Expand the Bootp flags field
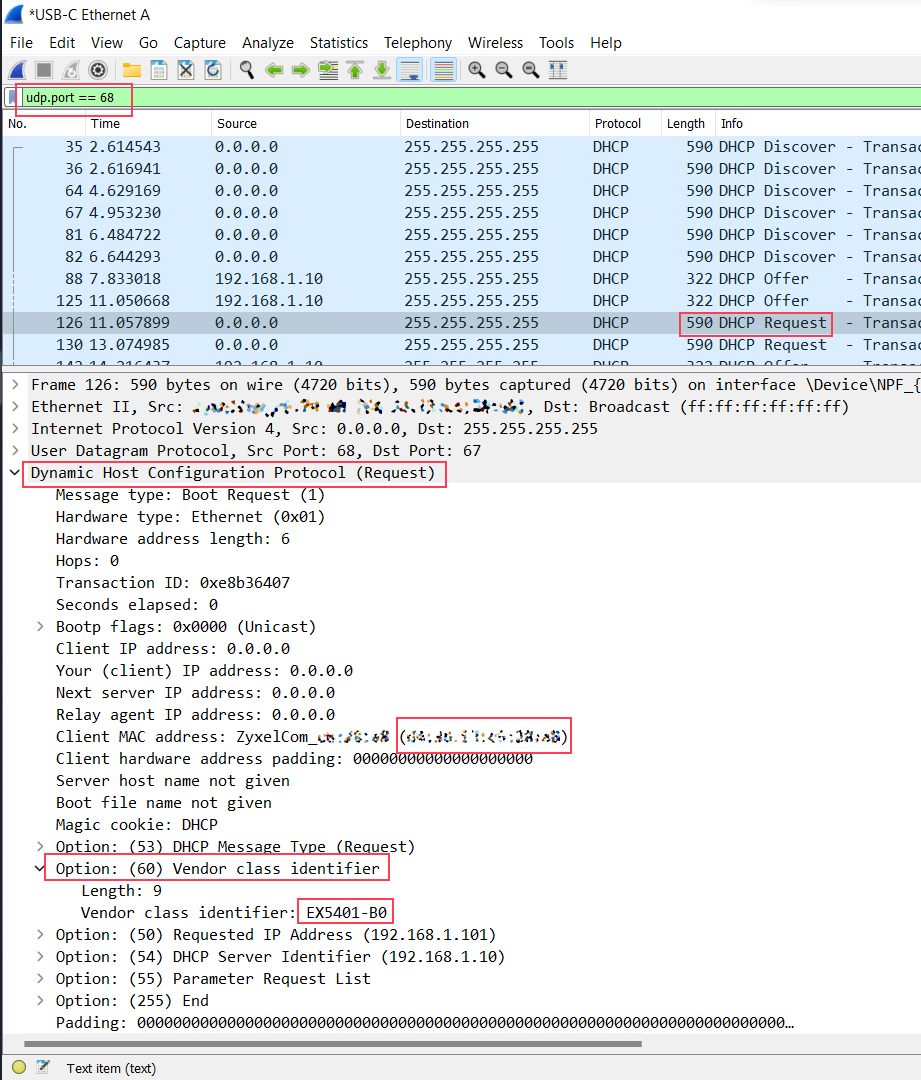This screenshot has height=1080, width=921. tap(40, 627)
